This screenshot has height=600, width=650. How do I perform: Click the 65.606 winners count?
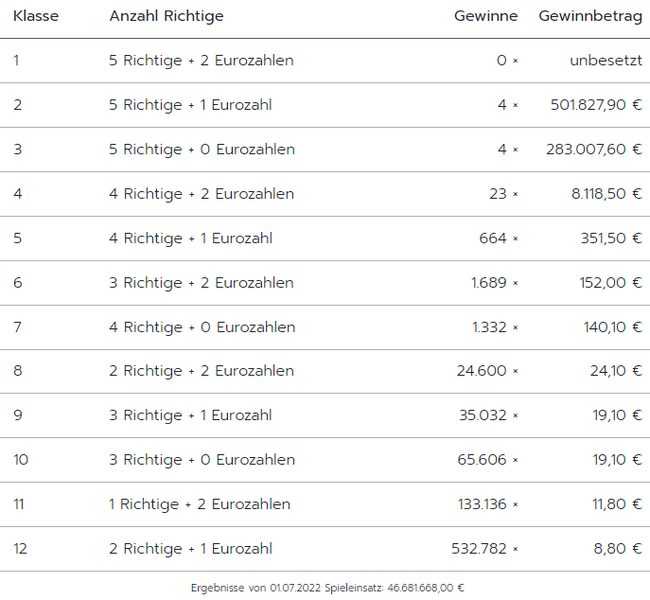[x=481, y=460]
